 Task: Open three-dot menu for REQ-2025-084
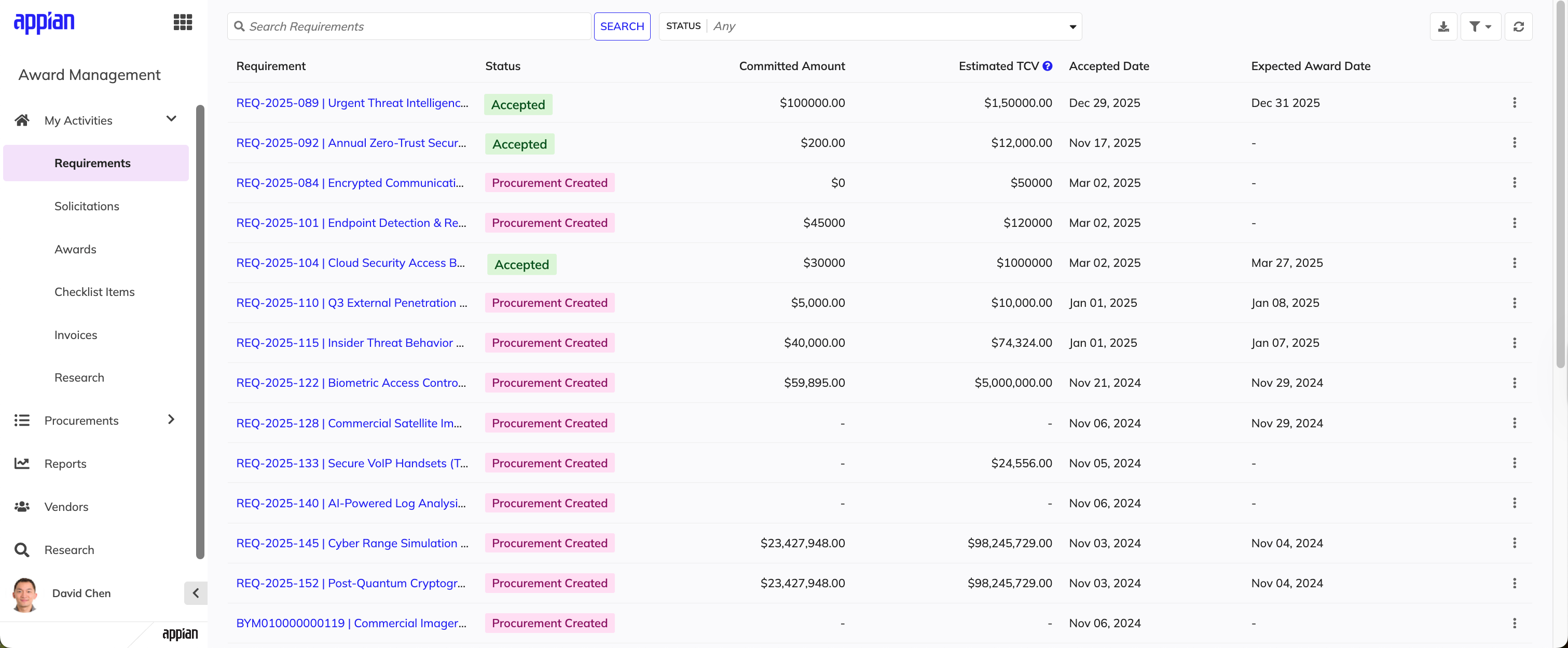point(1515,183)
